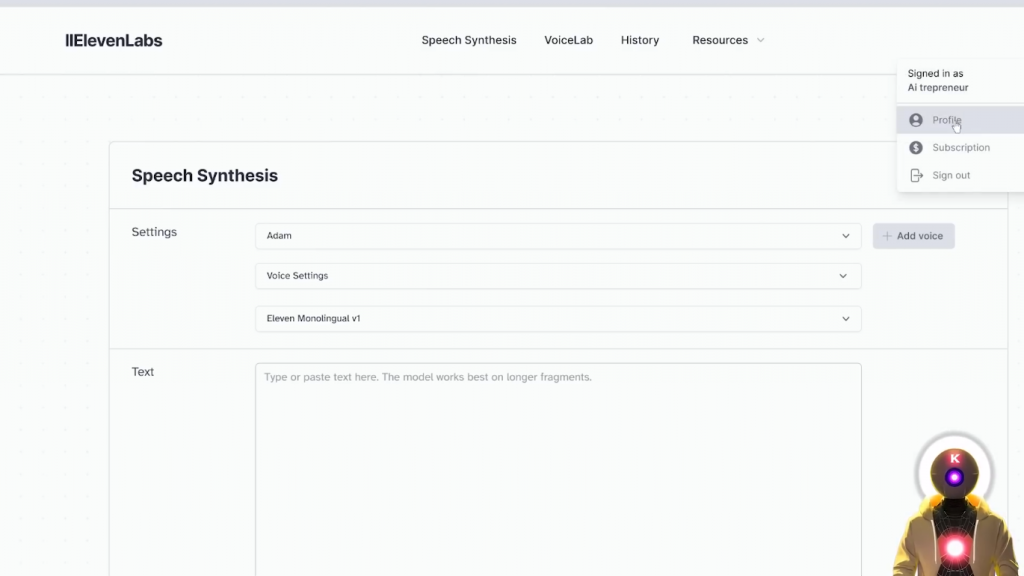This screenshot has width=1024, height=576.
Task: Select Profile in the account menu
Action: coord(960,120)
